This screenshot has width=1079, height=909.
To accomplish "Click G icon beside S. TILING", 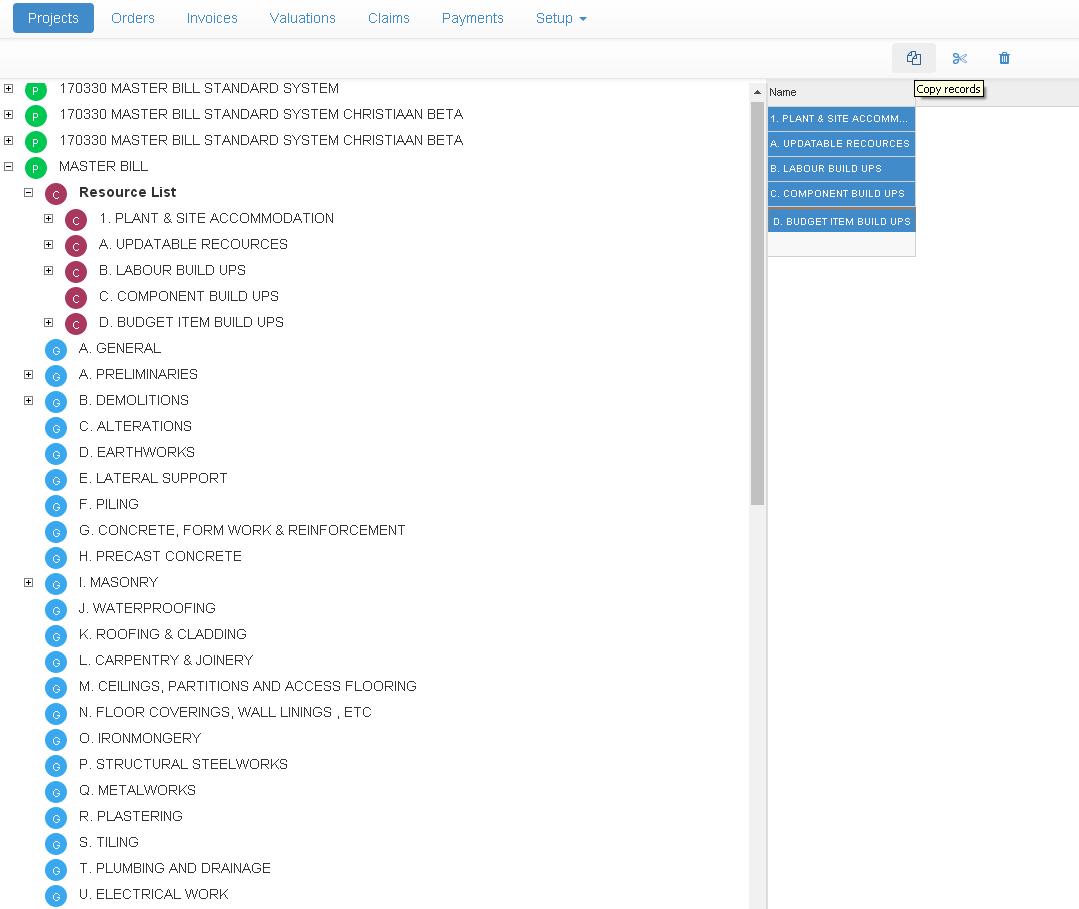I will click(x=56, y=844).
